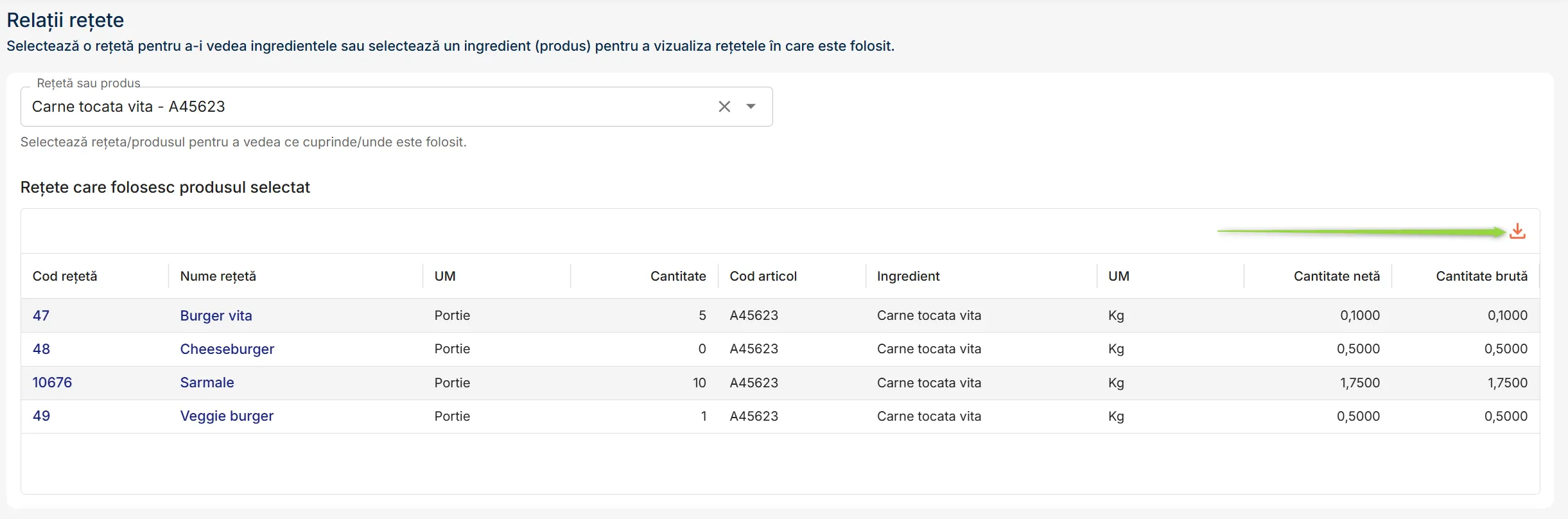Screen dimensions: 1568x519
Task: Sort by Ingredient column header
Action: tap(908, 276)
